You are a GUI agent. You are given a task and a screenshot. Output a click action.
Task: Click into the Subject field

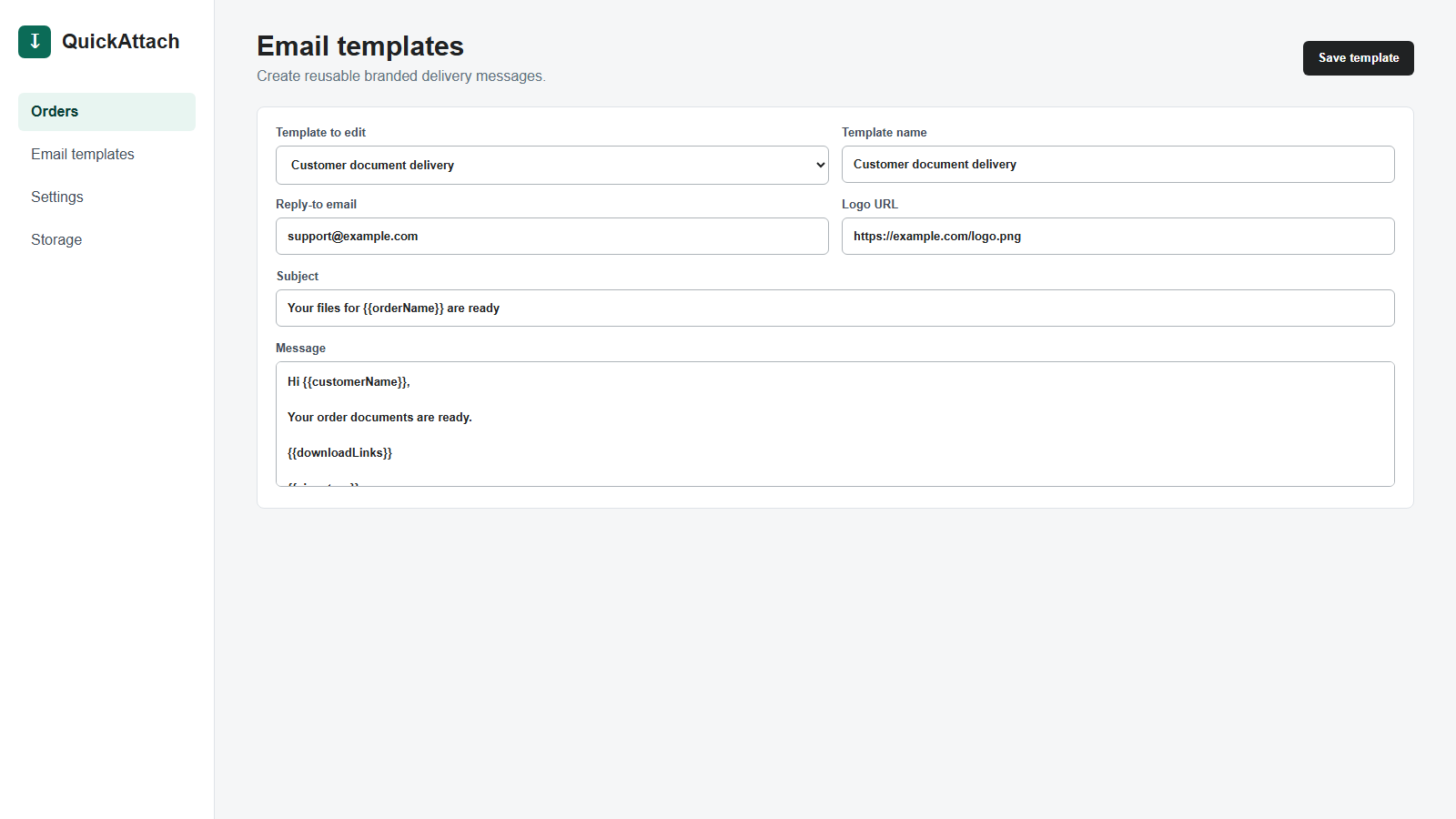point(835,308)
